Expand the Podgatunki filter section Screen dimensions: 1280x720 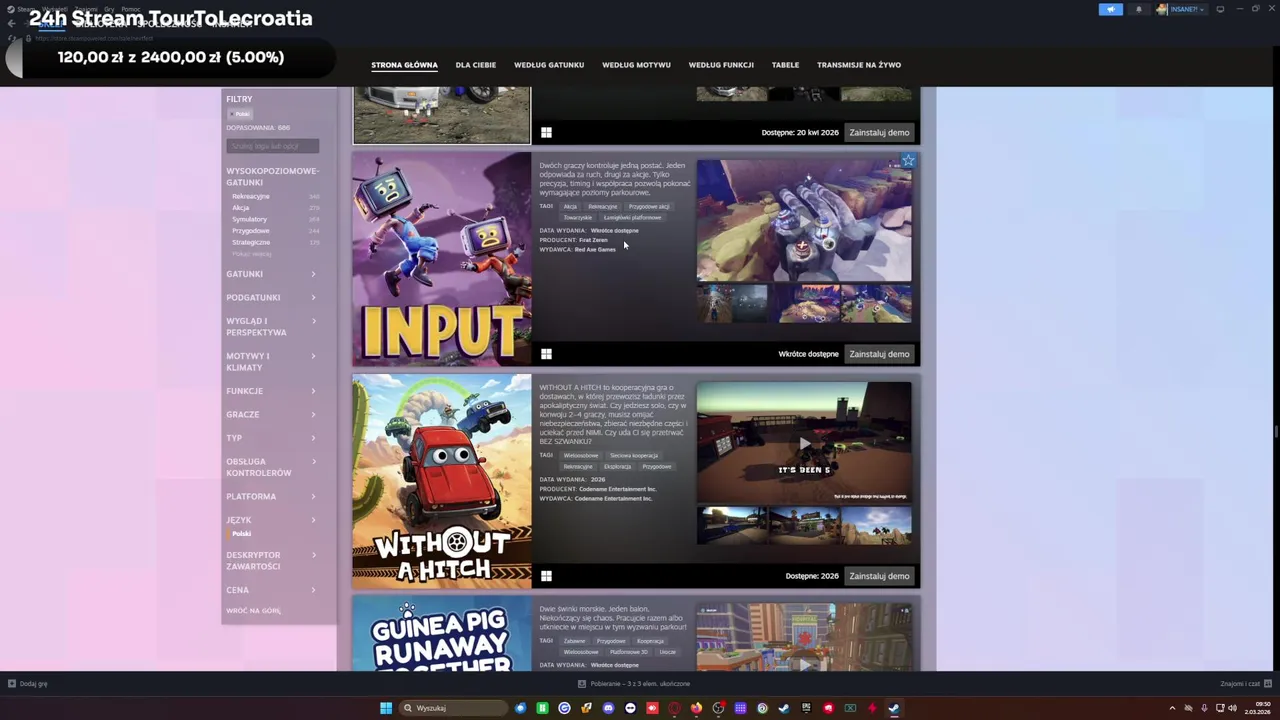(x=271, y=297)
